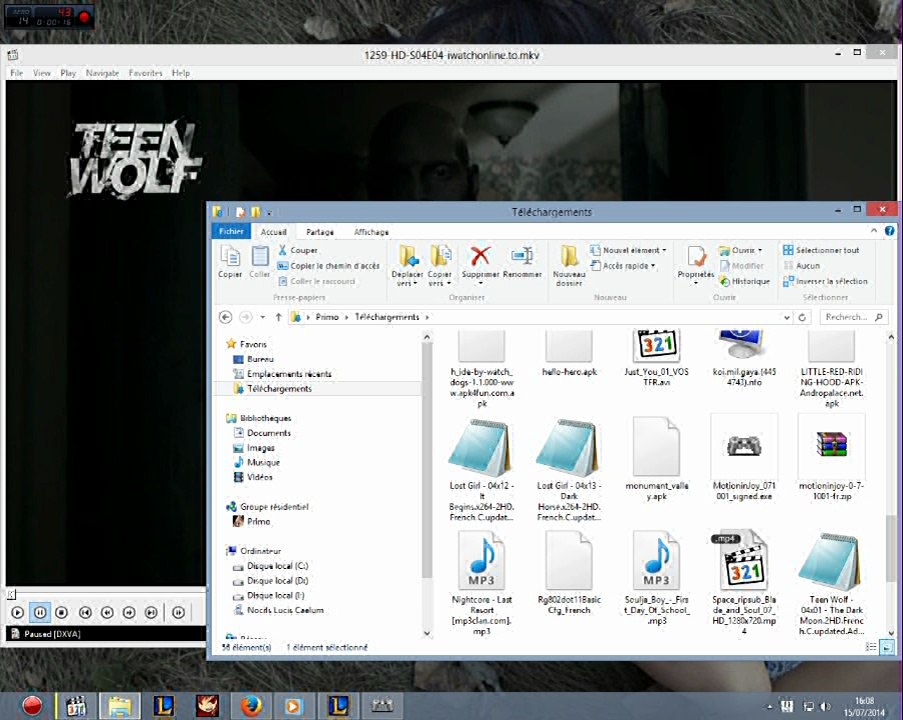
Task: Click the Explorer back arrow
Action: (x=226, y=317)
